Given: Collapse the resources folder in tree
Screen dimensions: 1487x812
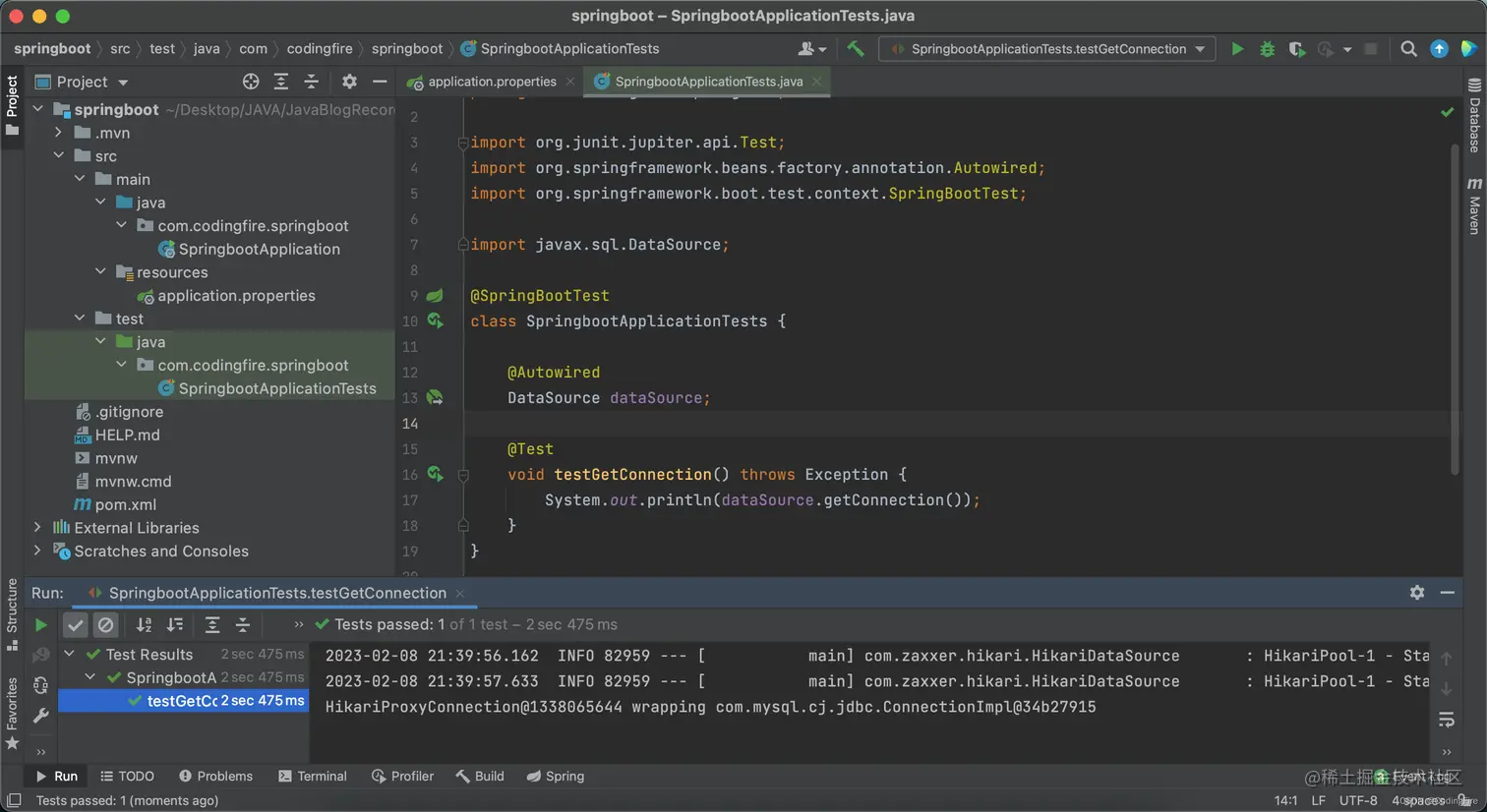Looking at the screenshot, I should click(x=100, y=272).
